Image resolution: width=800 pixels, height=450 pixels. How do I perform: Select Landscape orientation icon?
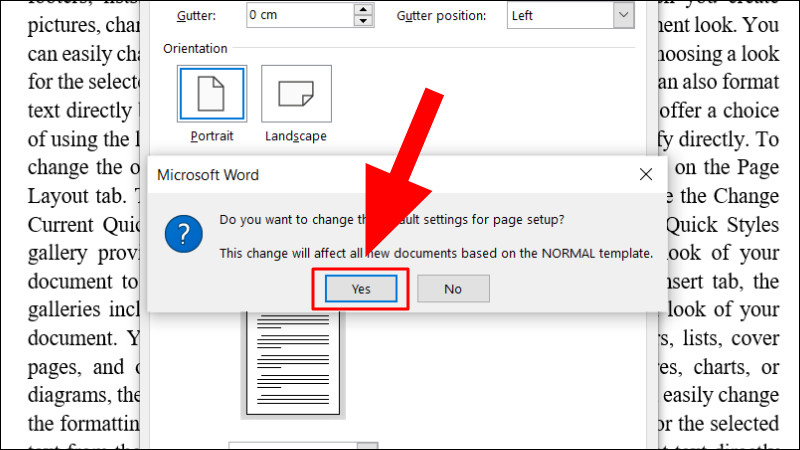click(x=296, y=93)
